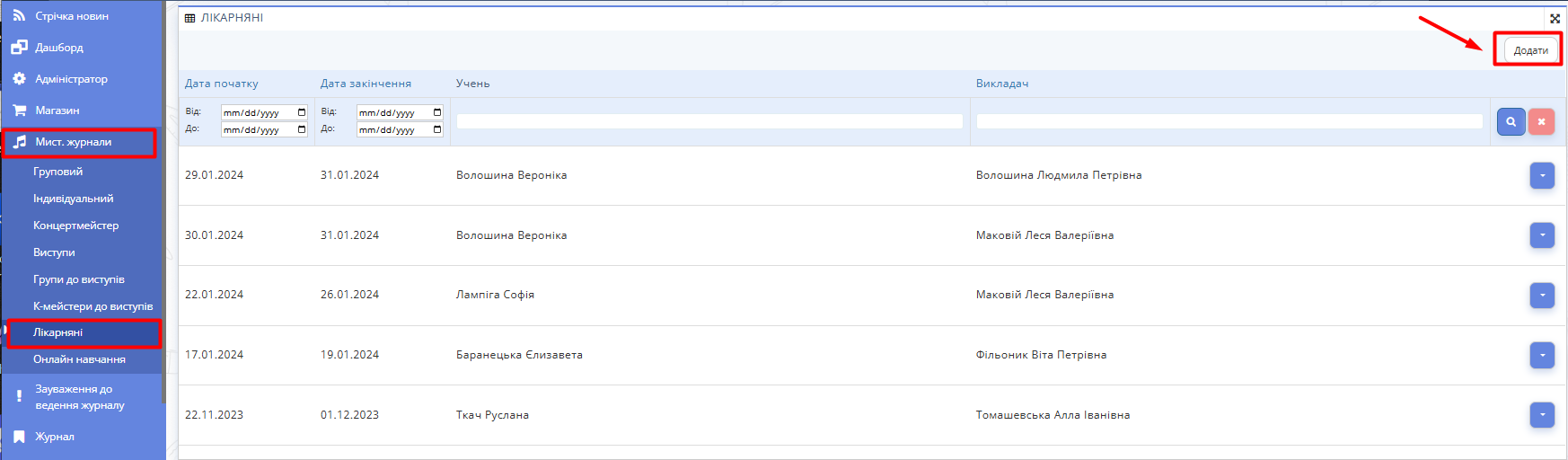Open calendar picker in Дата закінчення До field
This screenshot has width=1568, height=460.
pos(437,129)
